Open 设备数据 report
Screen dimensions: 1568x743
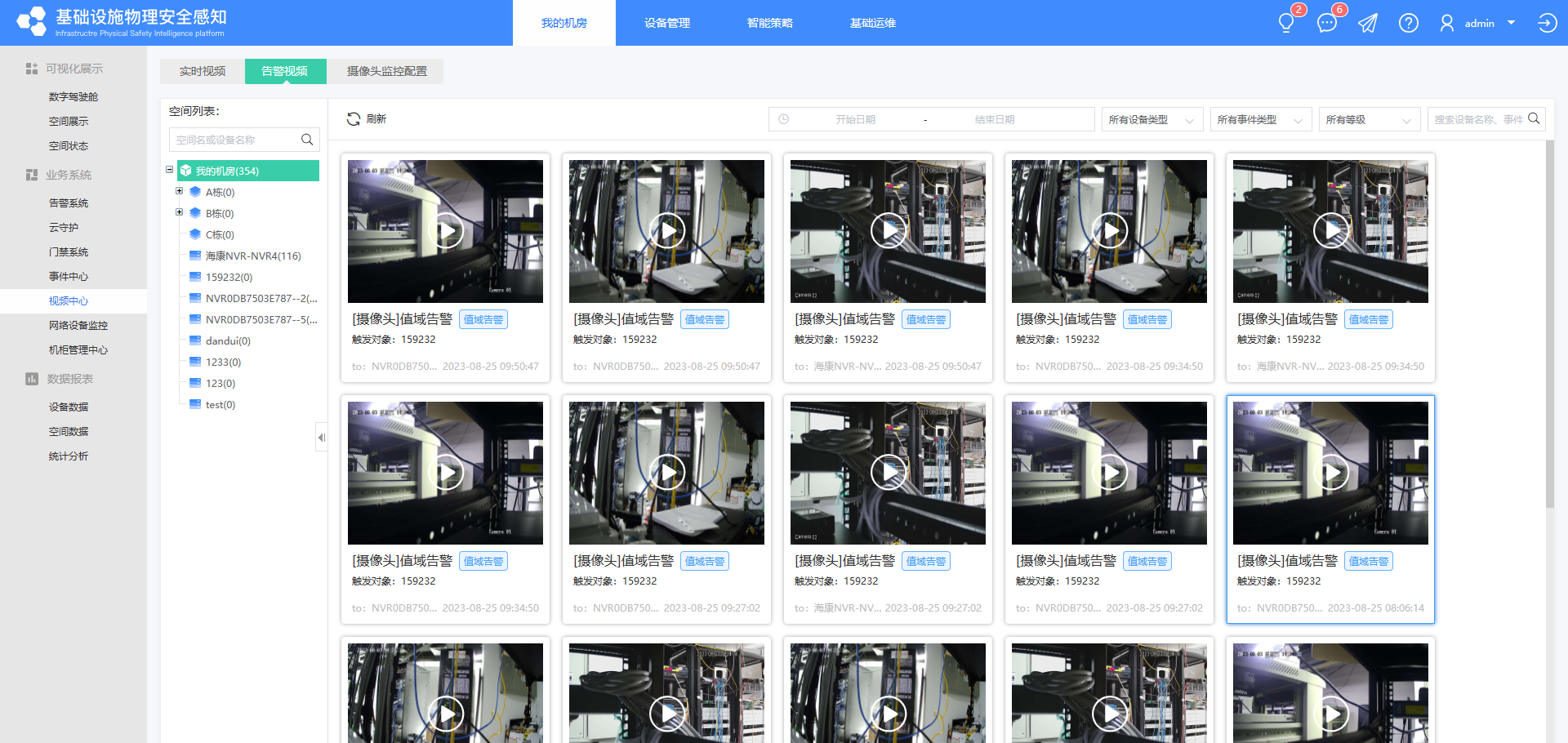(x=69, y=407)
